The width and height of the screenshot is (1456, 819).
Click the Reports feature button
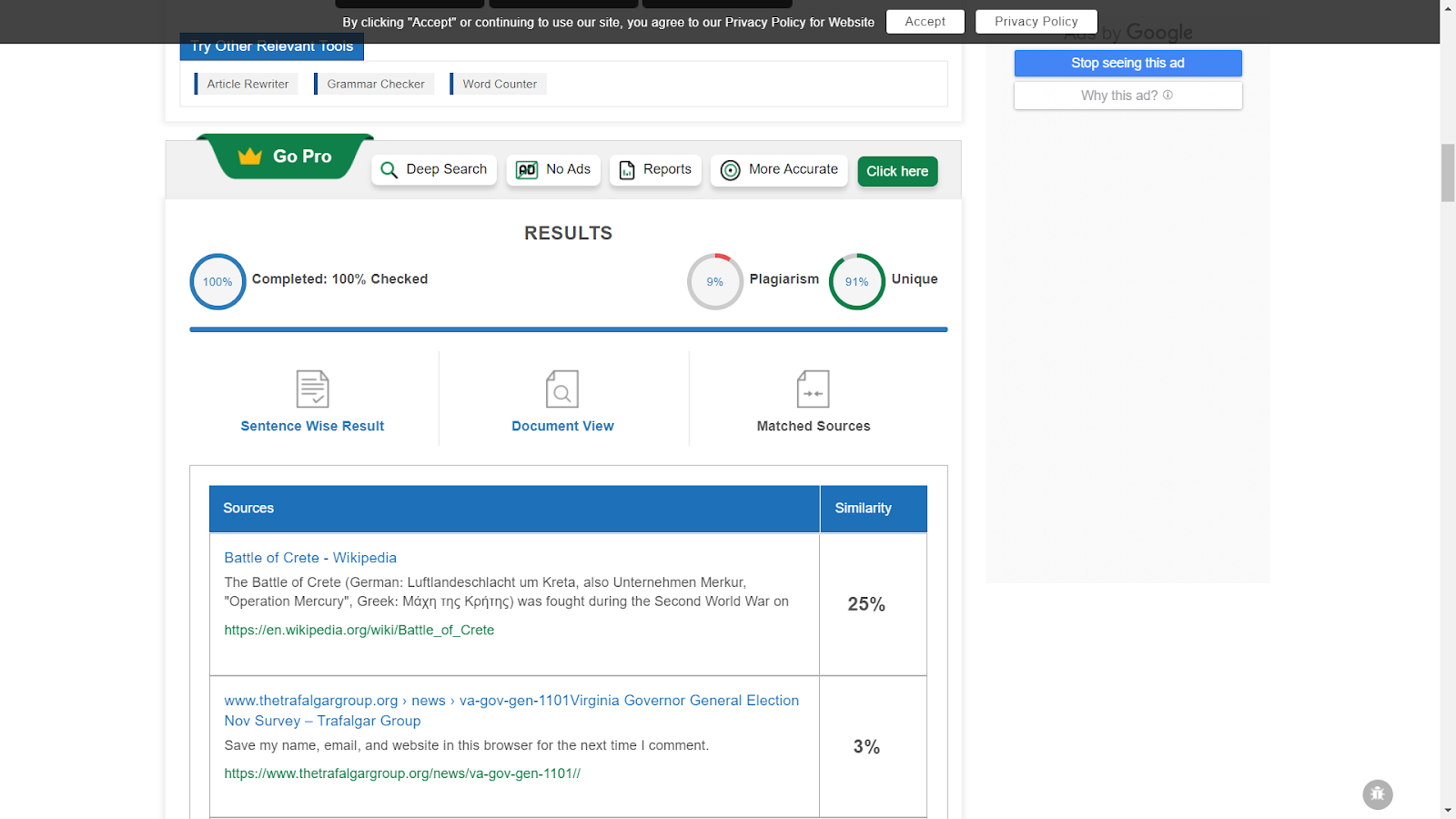point(655,170)
